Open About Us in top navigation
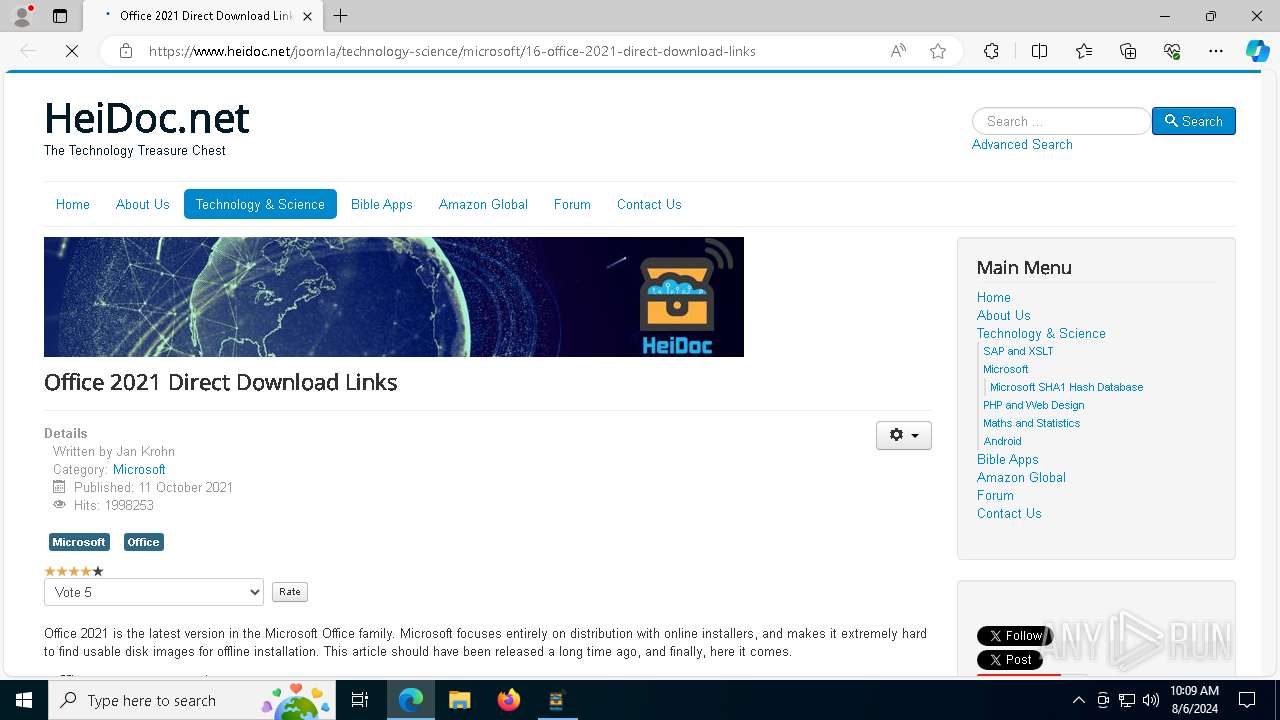This screenshot has width=1280, height=720. coord(143,204)
